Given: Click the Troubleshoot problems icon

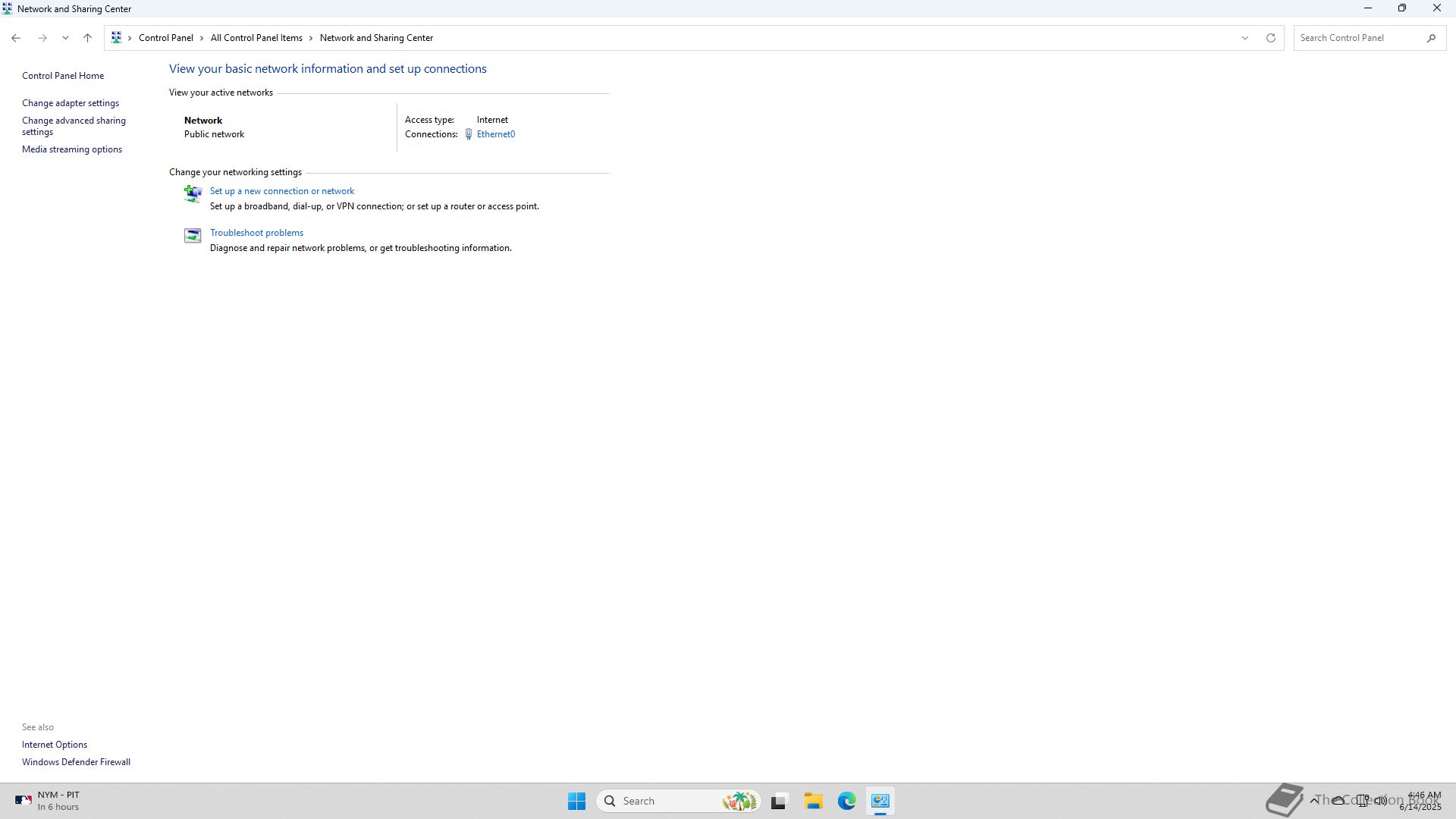Looking at the screenshot, I should coord(193,236).
